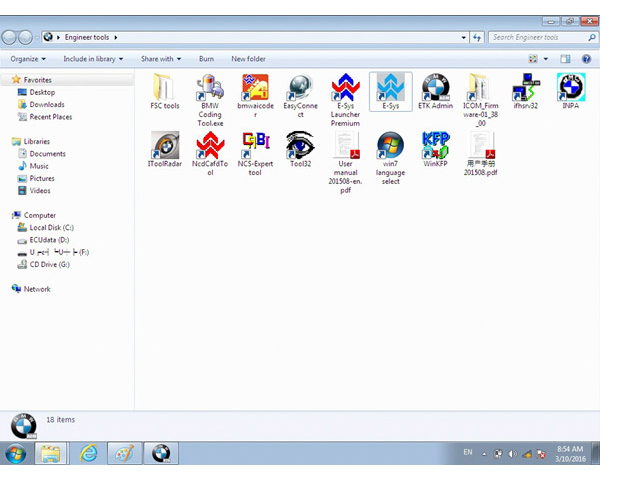The image size is (623, 484).
Task: Click the network tray icon
Action: click(527, 454)
